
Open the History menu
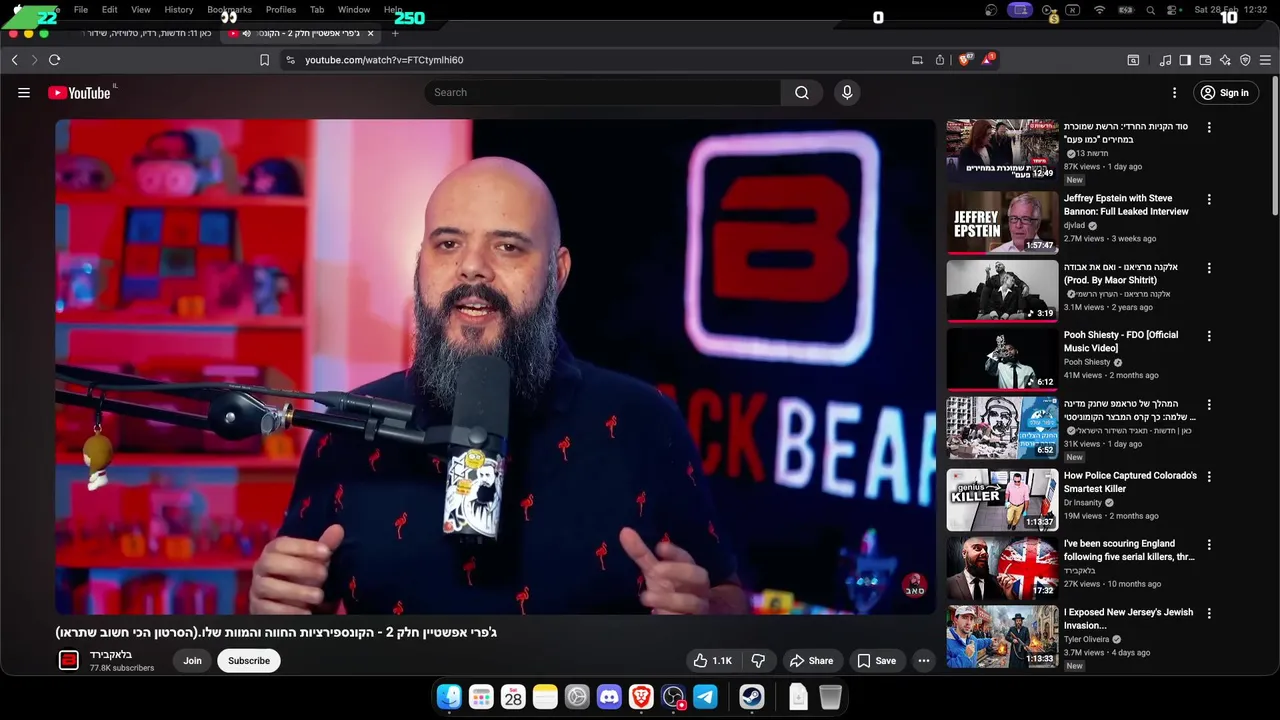point(179,9)
